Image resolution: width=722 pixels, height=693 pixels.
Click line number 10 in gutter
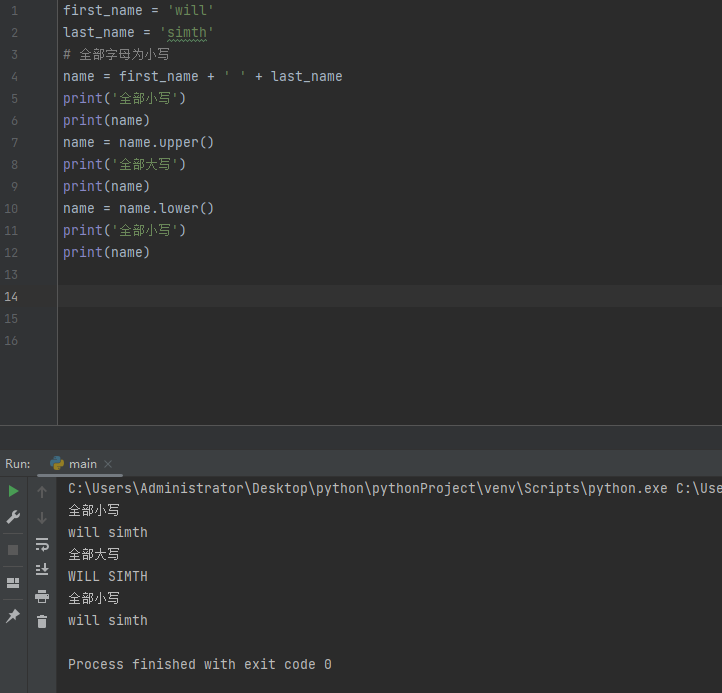[11, 209]
